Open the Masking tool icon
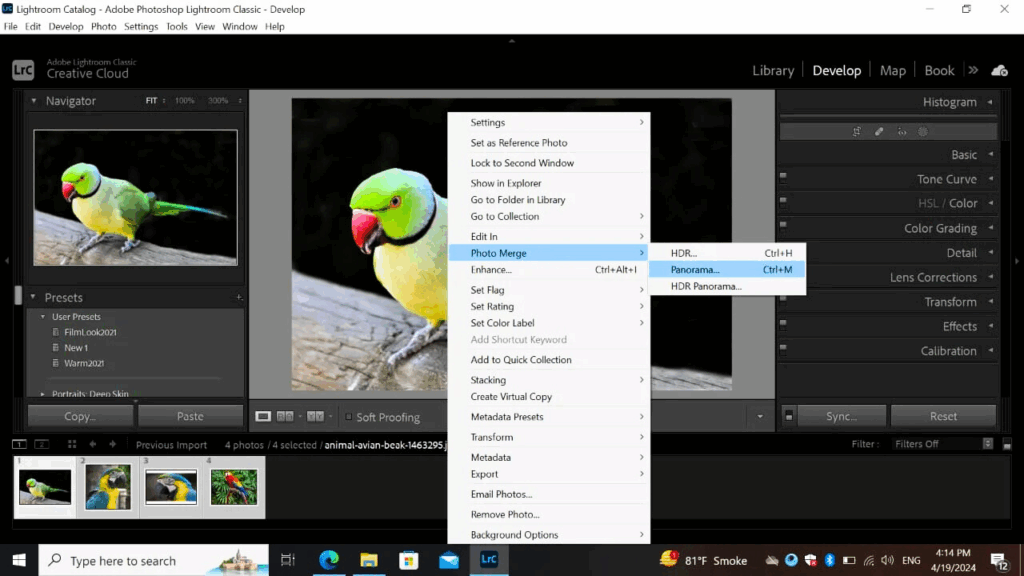Image resolution: width=1024 pixels, height=576 pixels. (x=923, y=131)
